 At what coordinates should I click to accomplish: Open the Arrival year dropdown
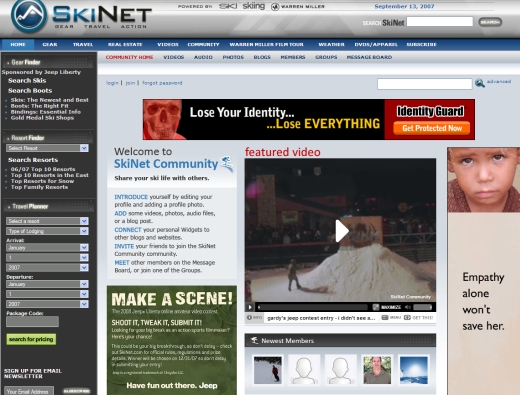47,267
